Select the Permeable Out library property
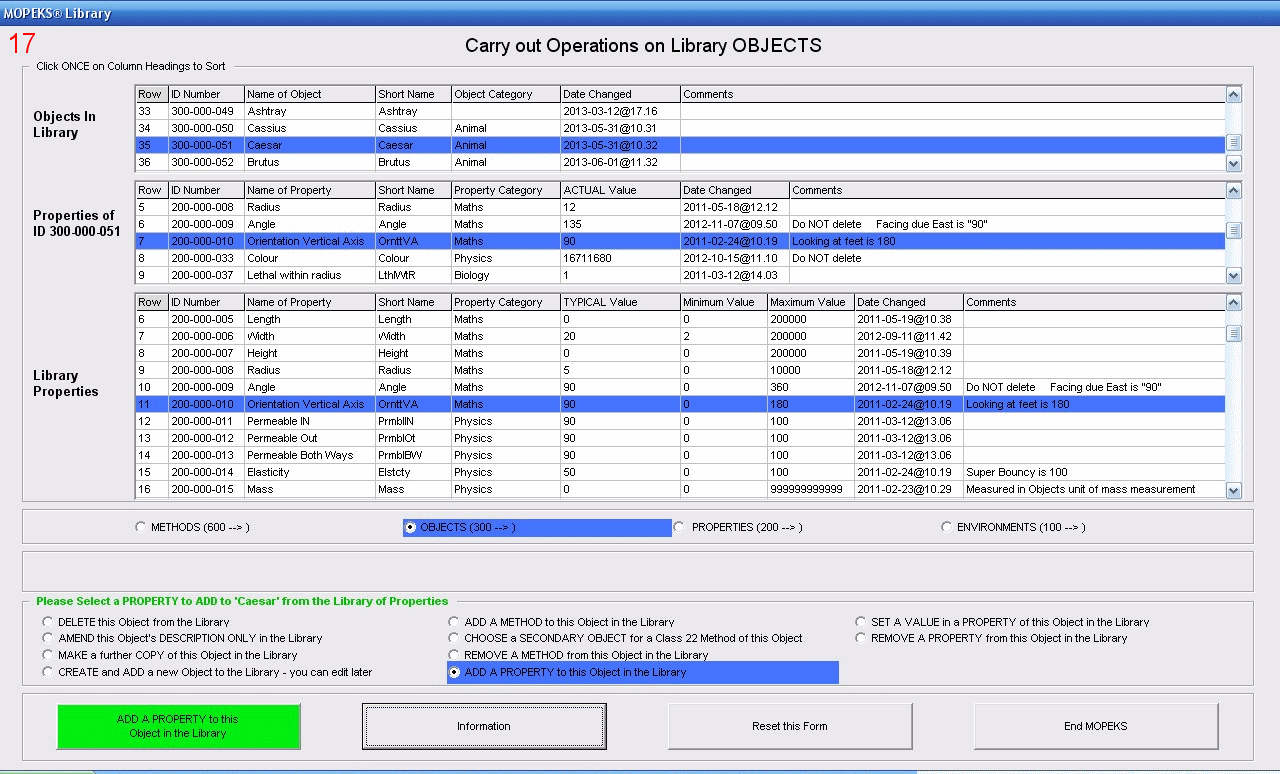The image size is (1280, 774). (680, 438)
